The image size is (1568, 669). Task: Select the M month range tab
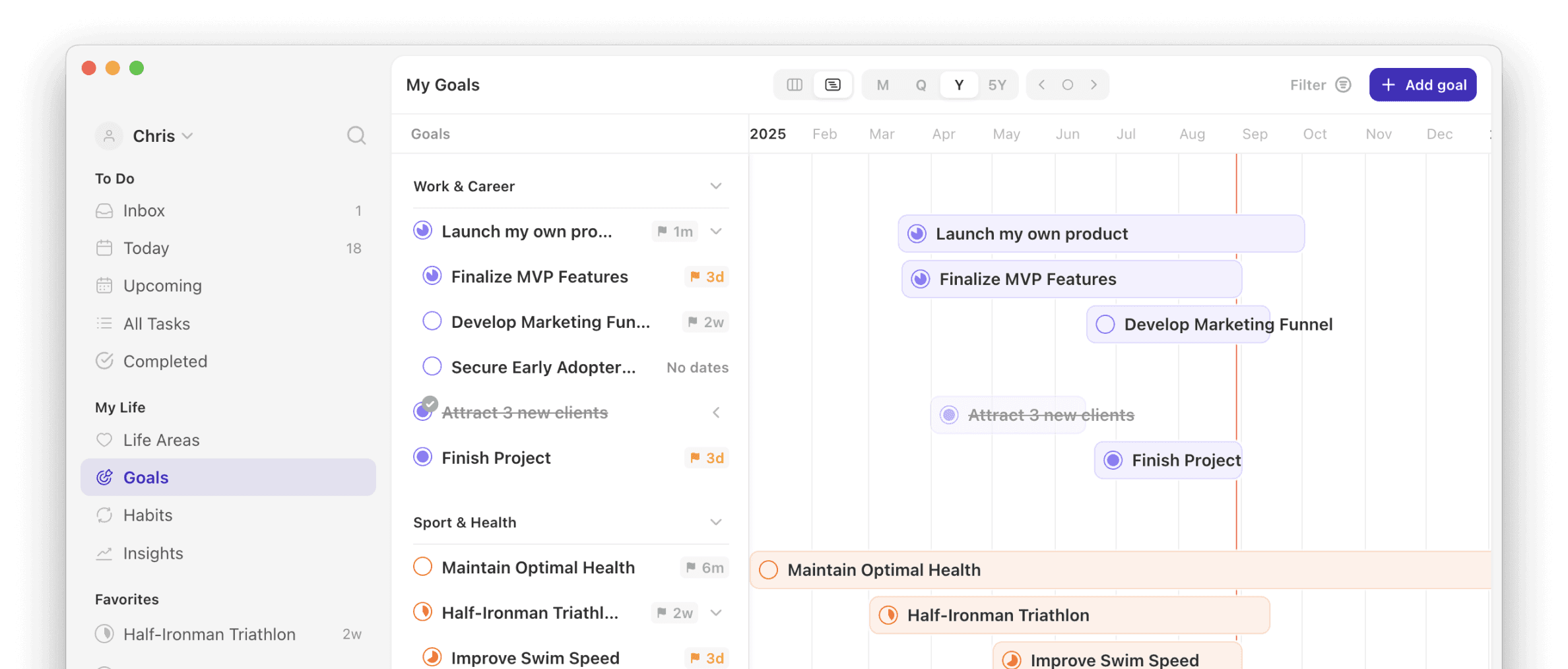(883, 84)
